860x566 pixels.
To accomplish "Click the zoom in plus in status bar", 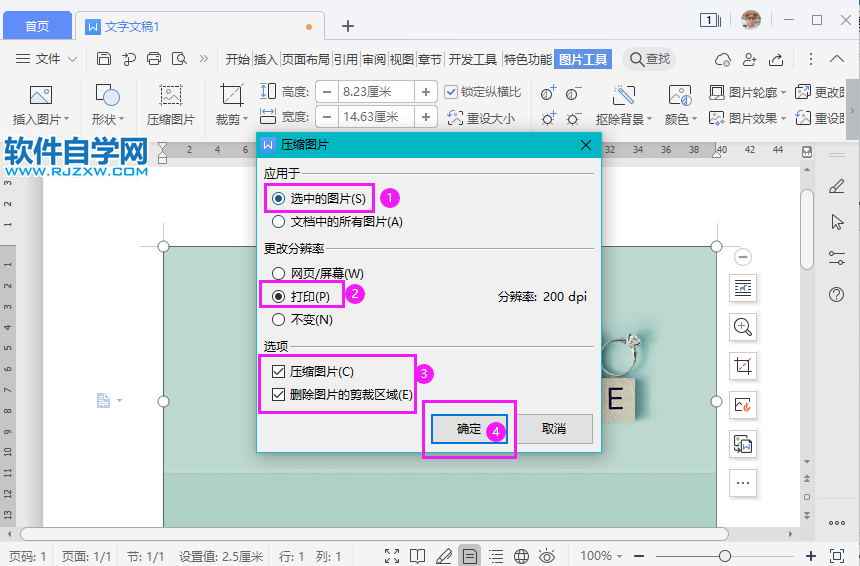I will (x=811, y=556).
